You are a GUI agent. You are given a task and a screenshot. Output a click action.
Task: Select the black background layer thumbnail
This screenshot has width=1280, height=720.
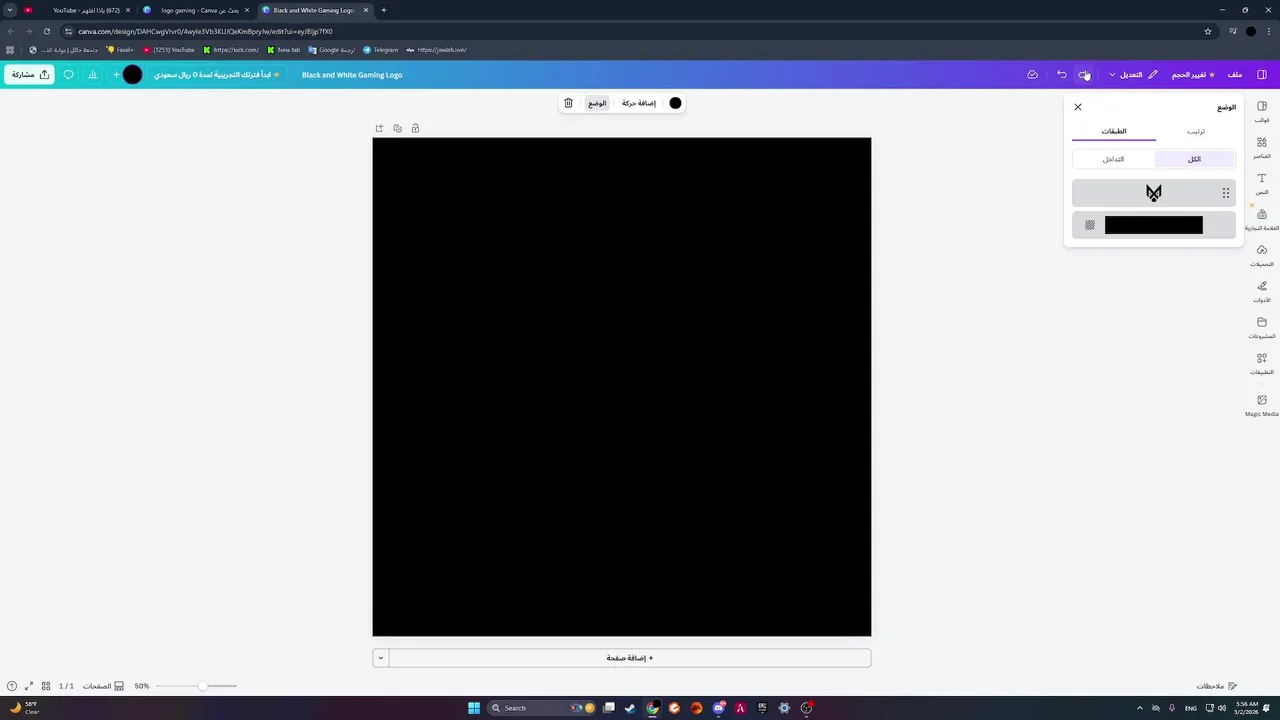click(1154, 225)
